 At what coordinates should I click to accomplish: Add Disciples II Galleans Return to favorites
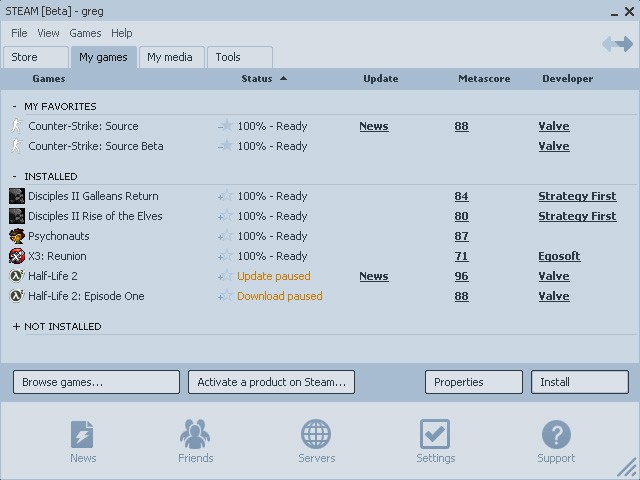[x=226, y=196]
